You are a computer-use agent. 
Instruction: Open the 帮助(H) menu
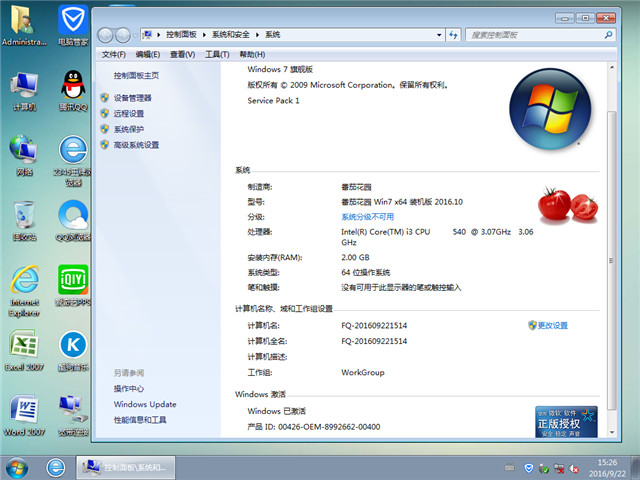point(252,54)
